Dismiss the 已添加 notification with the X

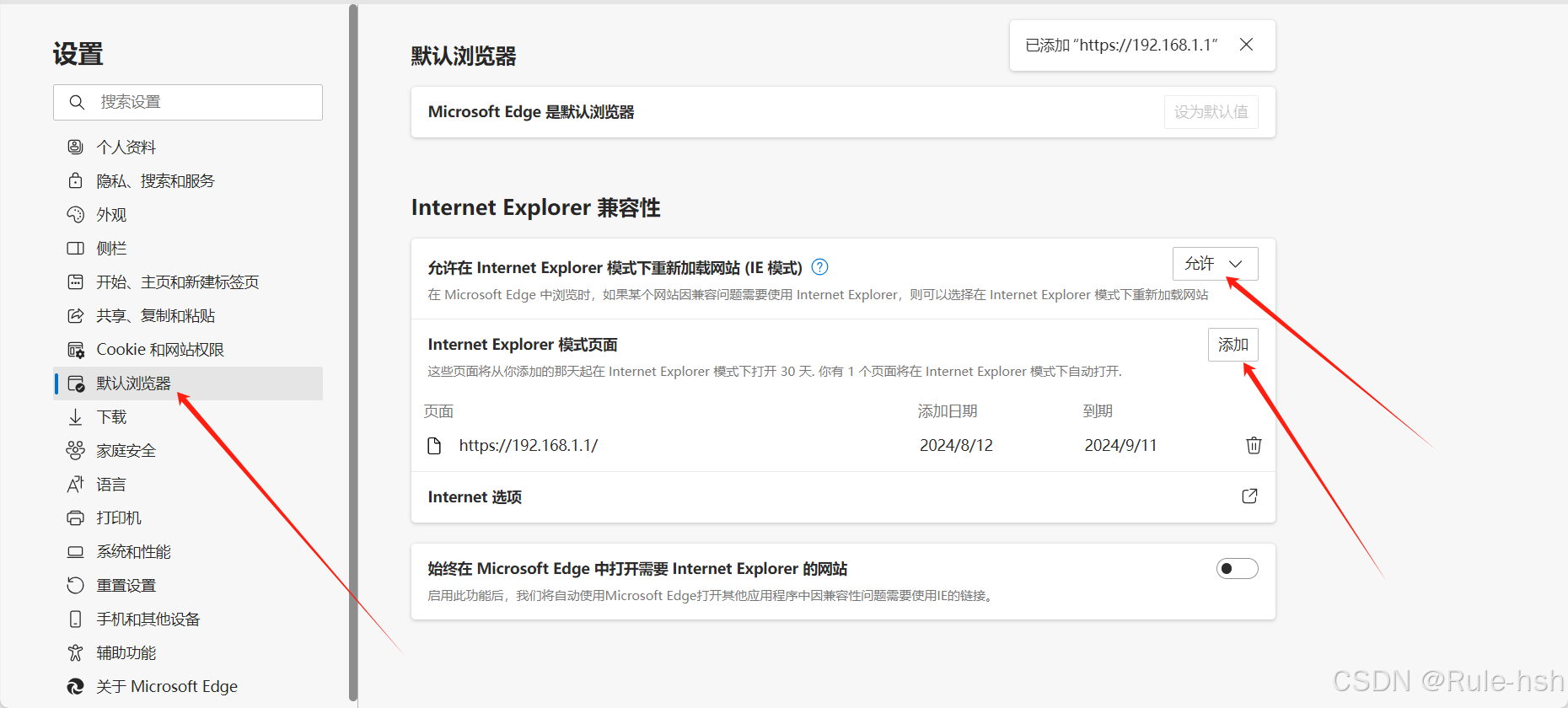point(1246,45)
